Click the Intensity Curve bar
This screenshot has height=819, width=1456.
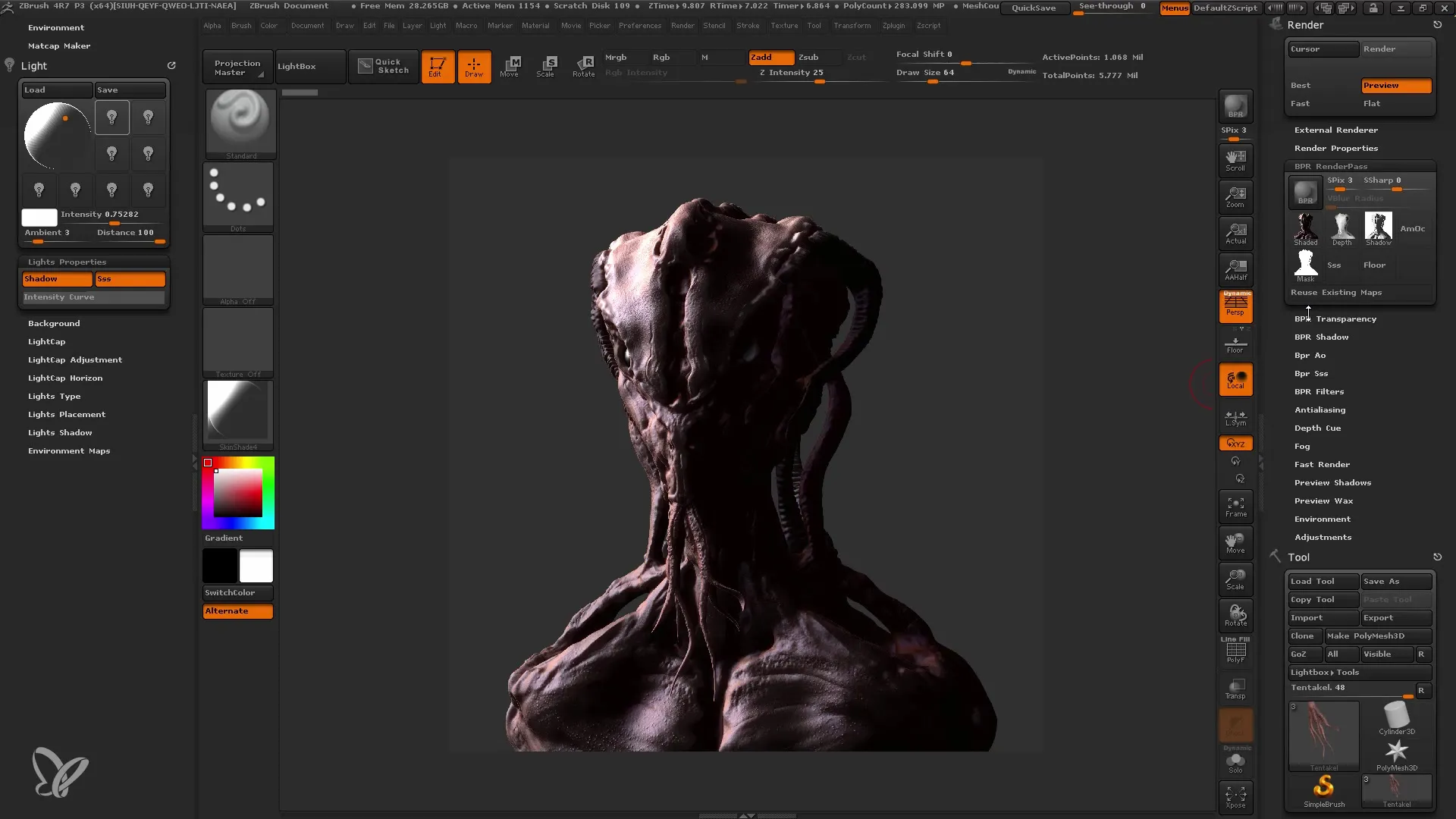pos(93,297)
